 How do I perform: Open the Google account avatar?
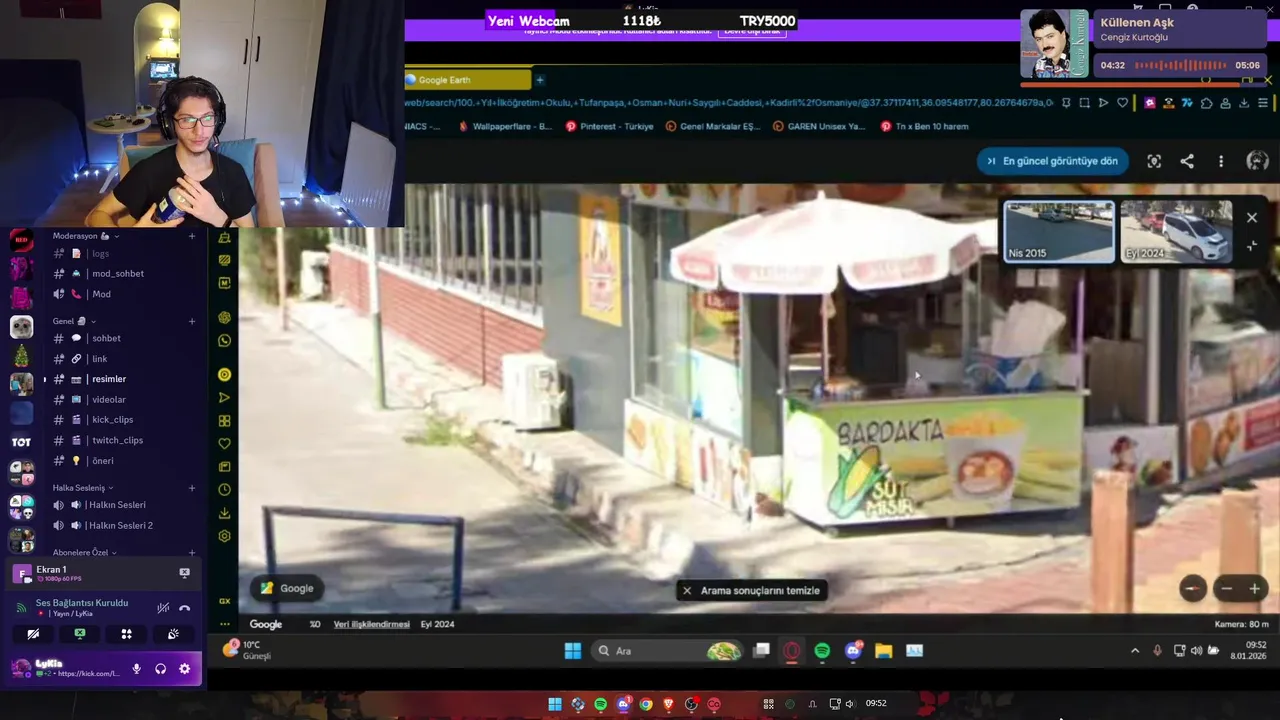[x=1257, y=161]
